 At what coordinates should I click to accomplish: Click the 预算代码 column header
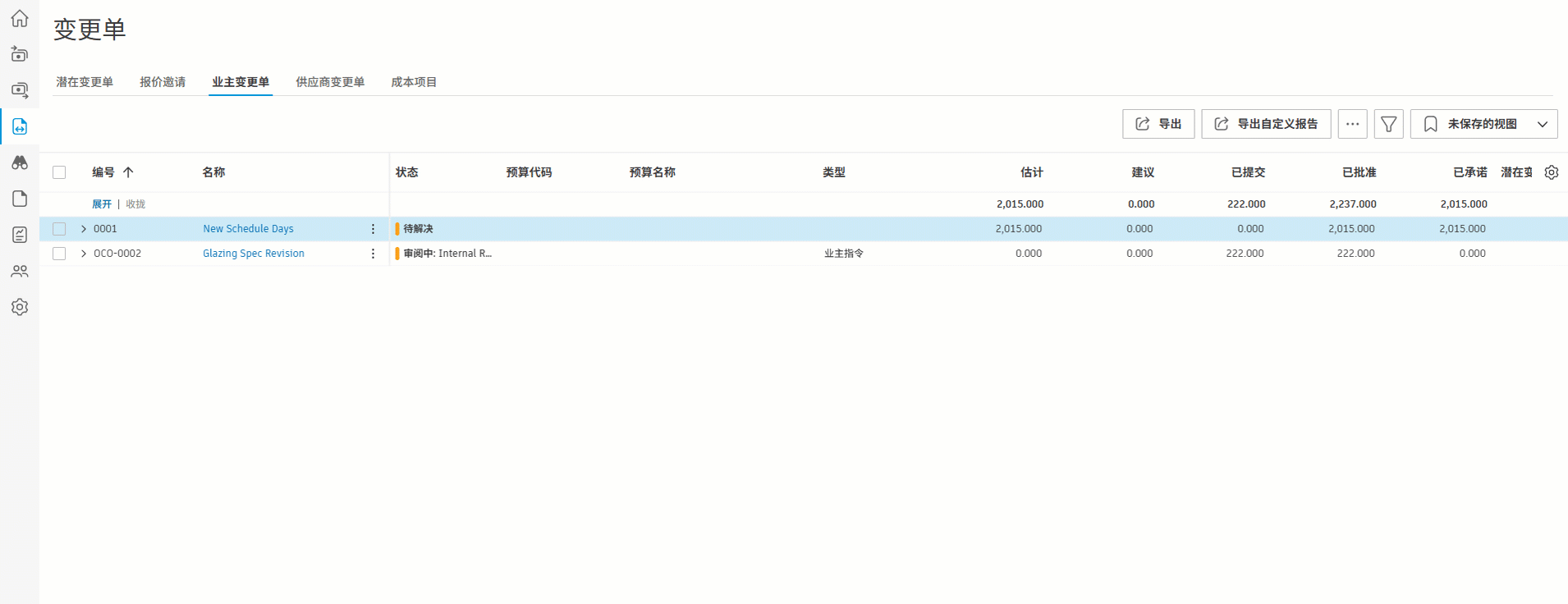coord(529,172)
